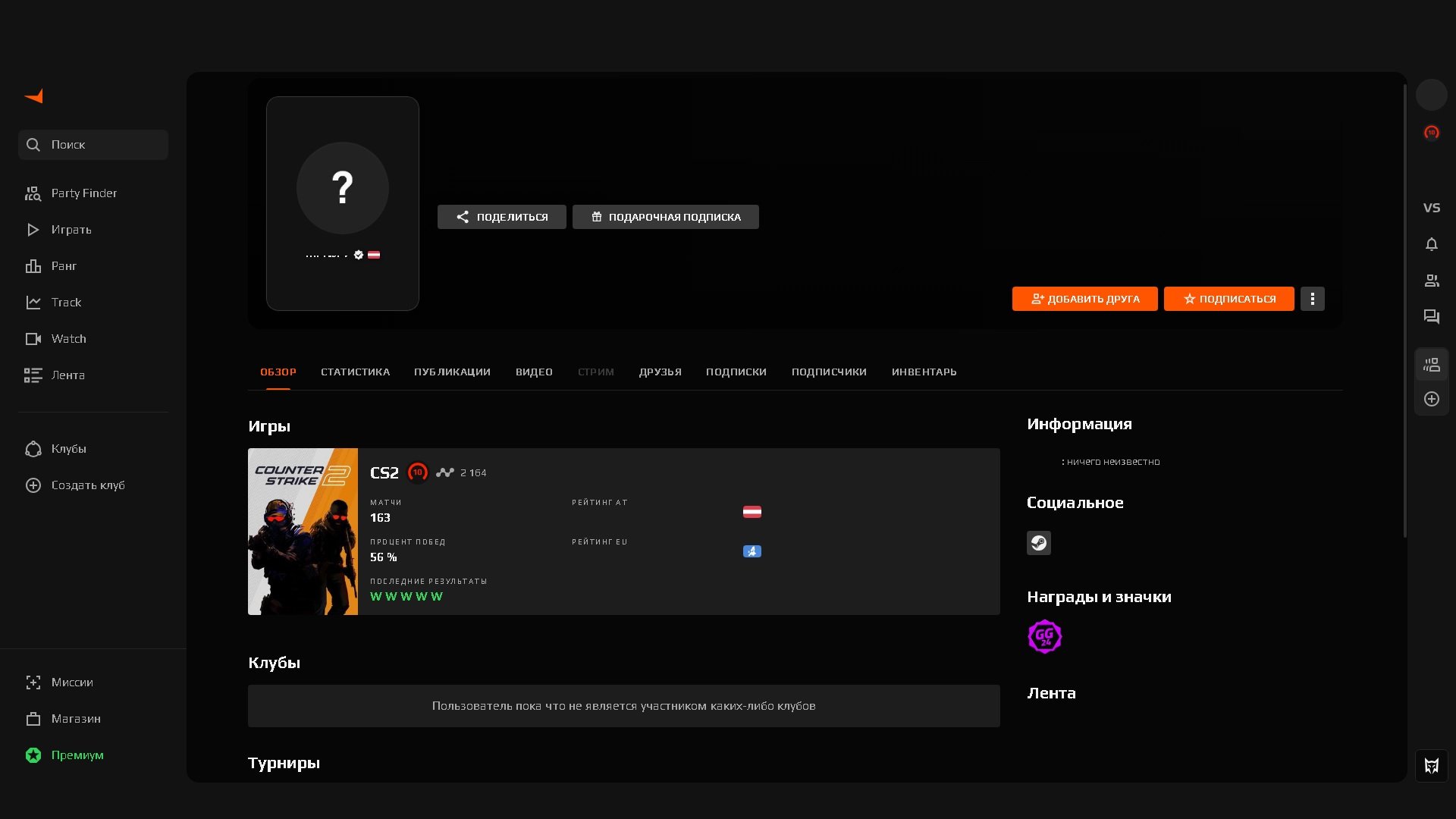Open the three-dot profile options menu
The width and height of the screenshot is (1456, 819).
(1313, 299)
